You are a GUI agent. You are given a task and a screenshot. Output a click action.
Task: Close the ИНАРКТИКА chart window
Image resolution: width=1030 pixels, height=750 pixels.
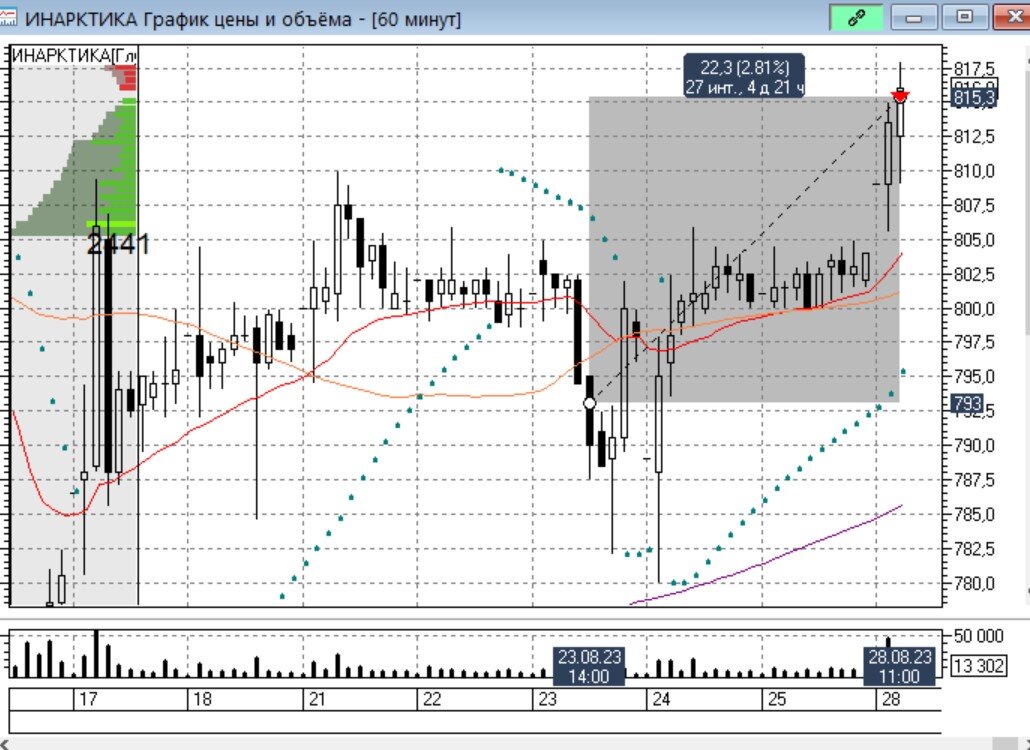click(1014, 18)
